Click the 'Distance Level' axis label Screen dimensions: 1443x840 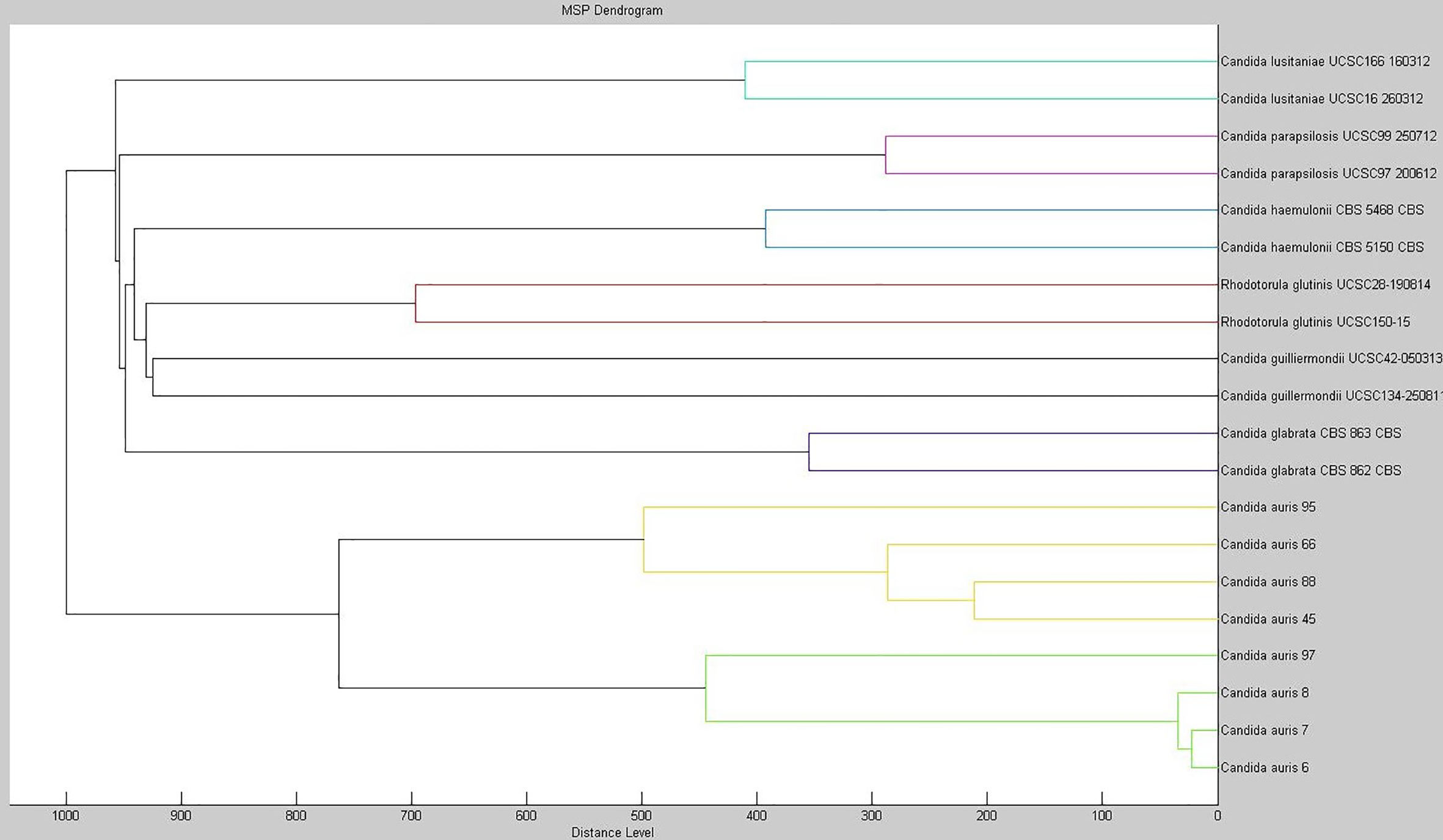pyautogui.click(x=612, y=832)
